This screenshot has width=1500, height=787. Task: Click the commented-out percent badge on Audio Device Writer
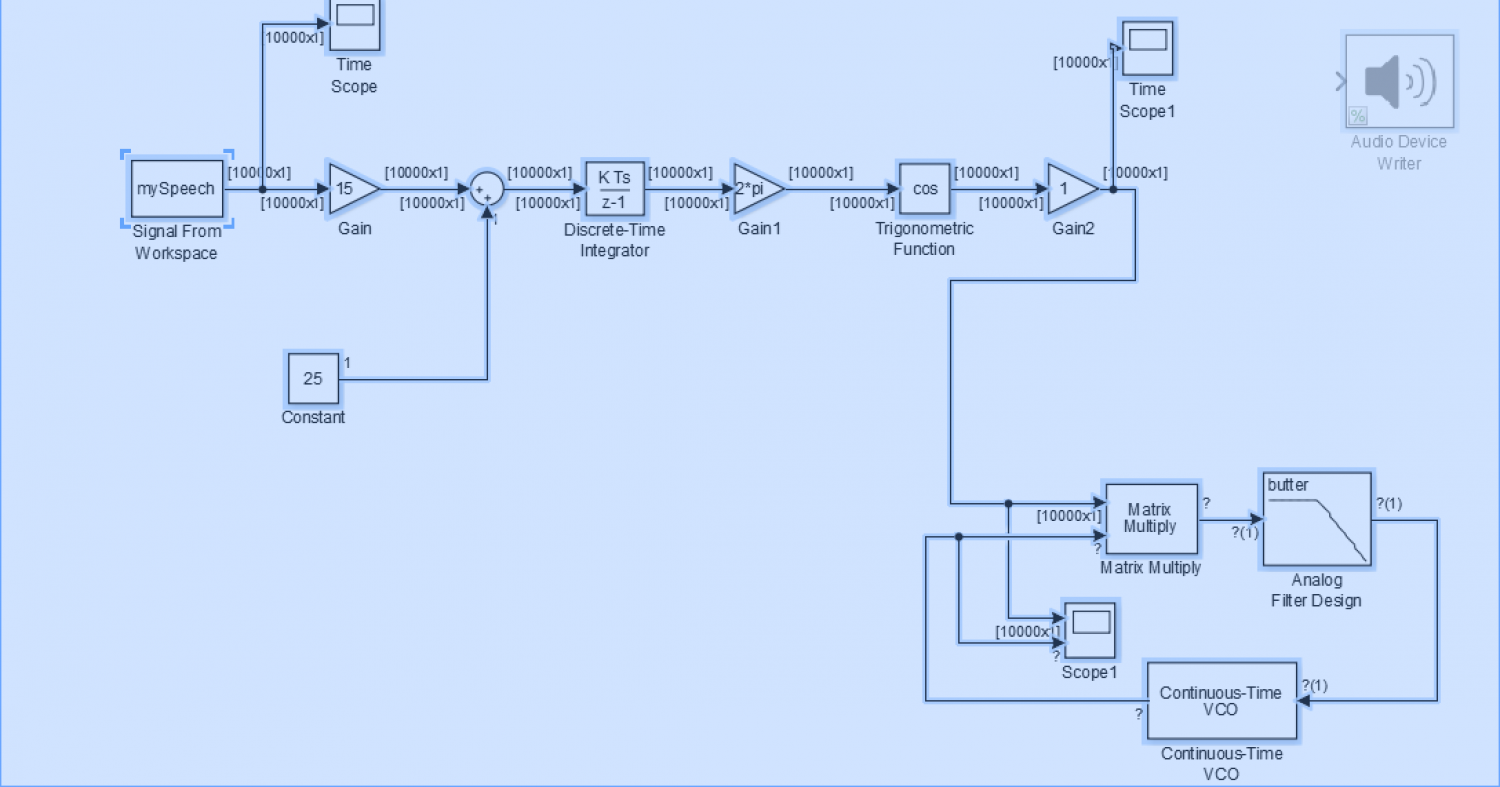[1357, 116]
